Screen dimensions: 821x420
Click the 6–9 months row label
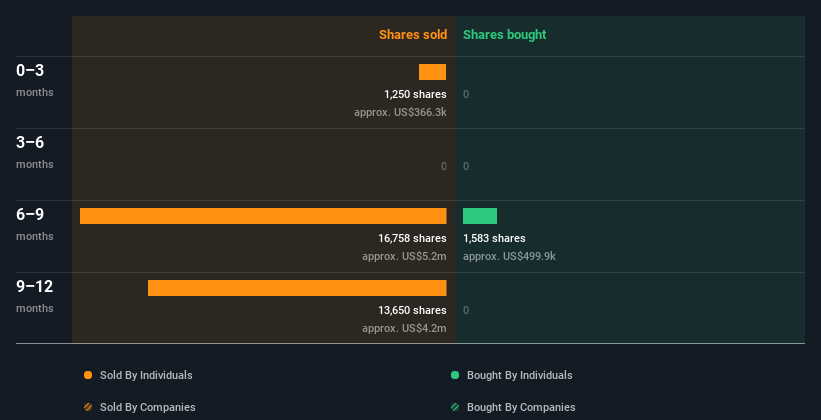tap(35, 224)
